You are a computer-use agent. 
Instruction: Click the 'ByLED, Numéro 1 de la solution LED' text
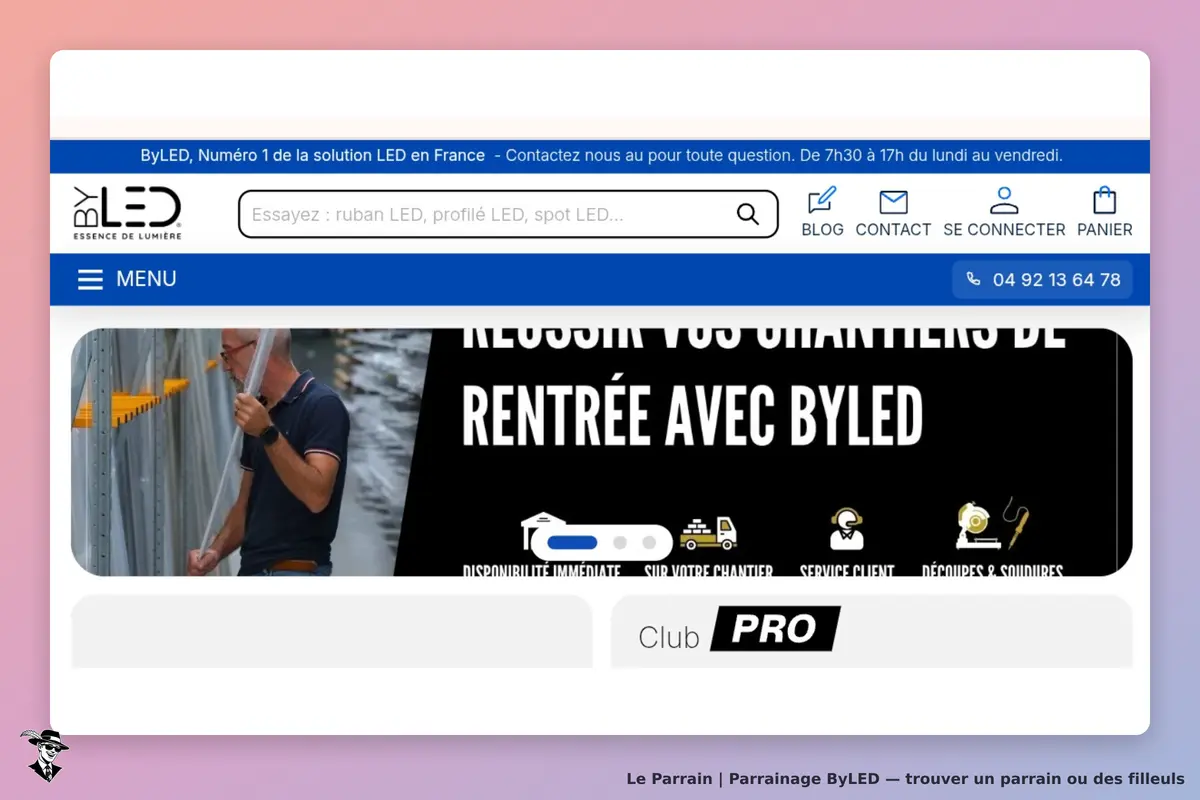pos(313,156)
